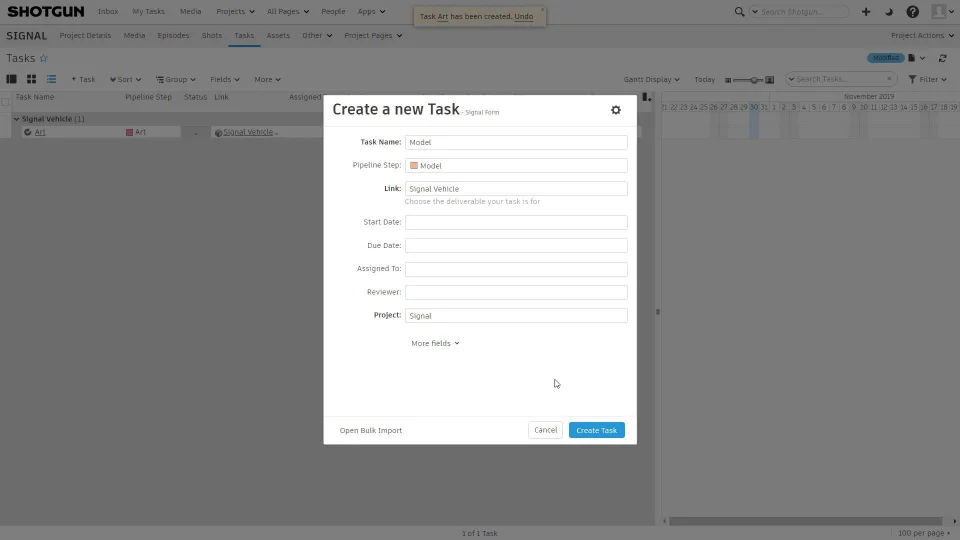Switch to the Episodes tab

(173, 36)
